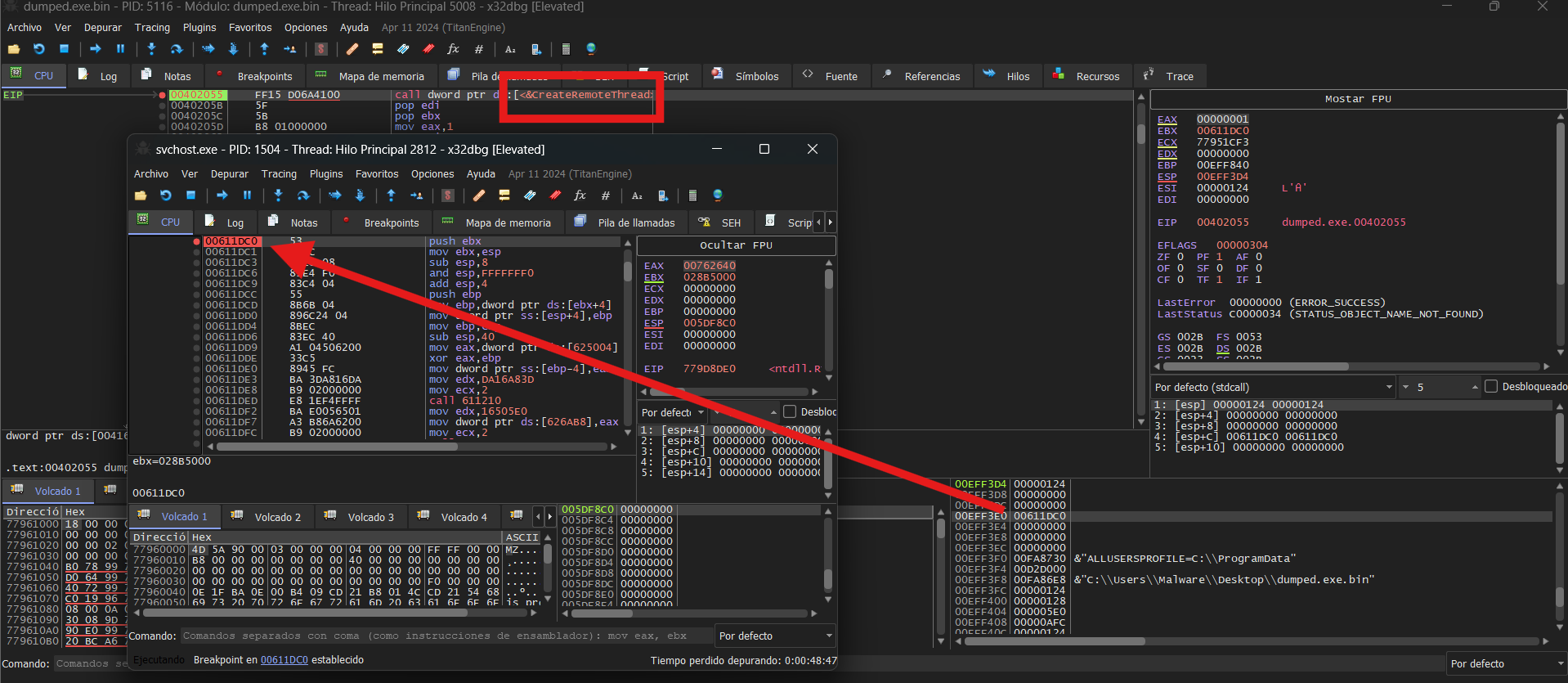Enable the Desbloqueado checkbox in main window
This screenshot has height=683, width=1568.
click(x=1491, y=387)
